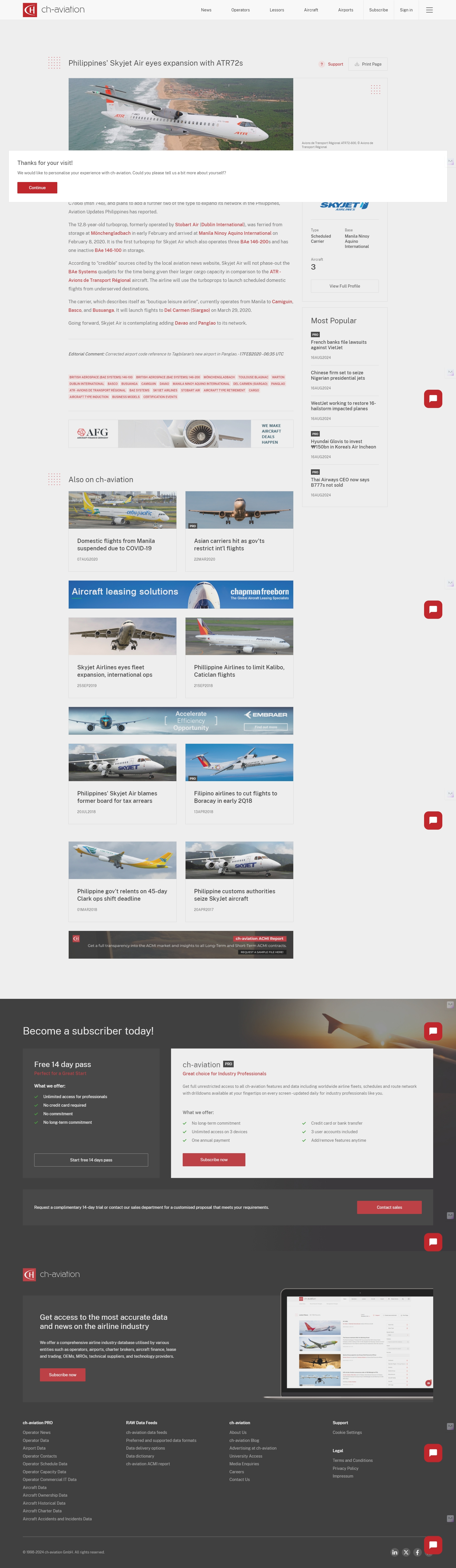
Task: Open the ch-aviation Facebook page
Action: tap(417, 1552)
